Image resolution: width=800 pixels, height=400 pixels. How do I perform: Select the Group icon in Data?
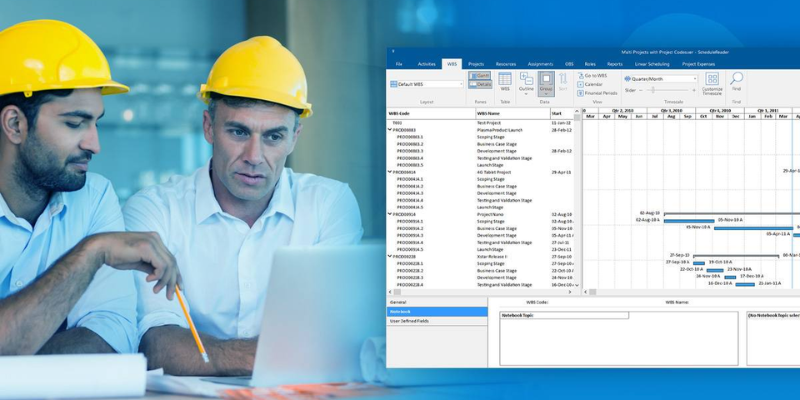click(x=546, y=81)
